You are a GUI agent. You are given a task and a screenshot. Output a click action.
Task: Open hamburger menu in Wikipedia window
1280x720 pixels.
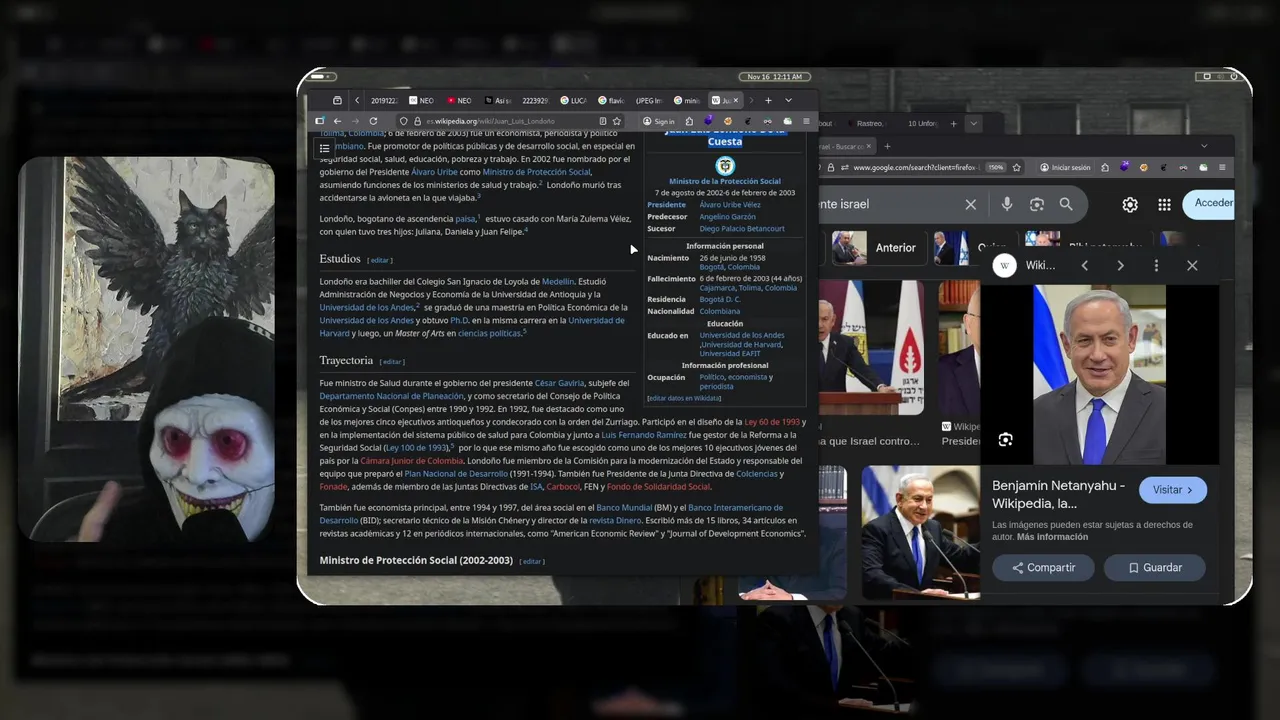click(x=806, y=121)
